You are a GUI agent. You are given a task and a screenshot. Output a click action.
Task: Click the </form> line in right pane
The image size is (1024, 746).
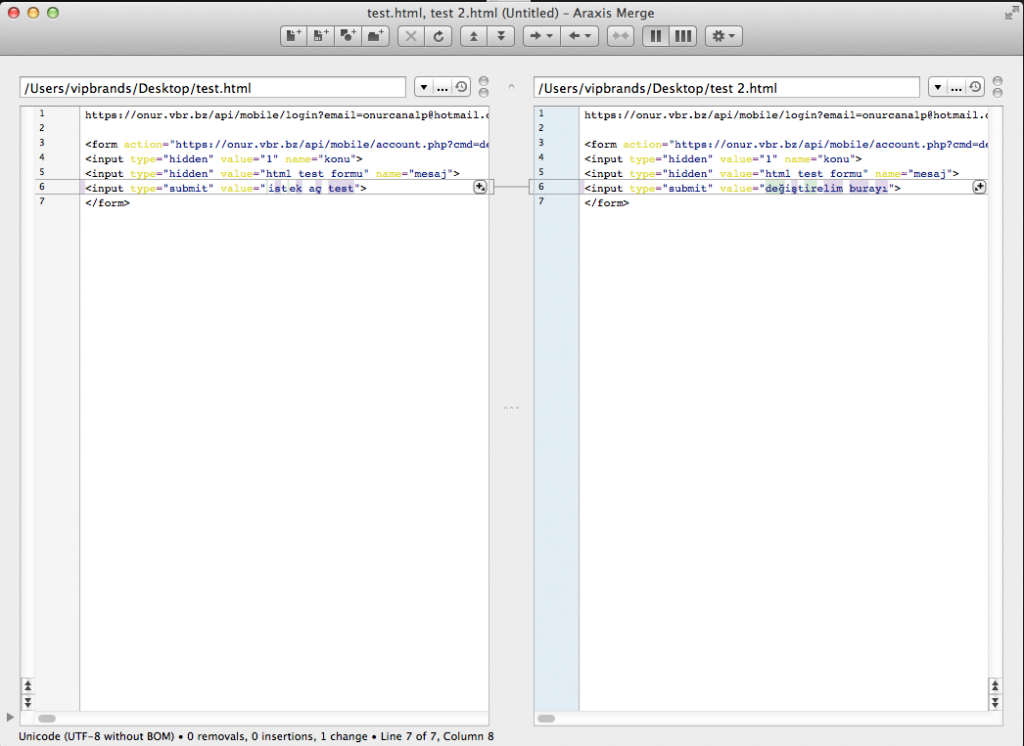click(x=607, y=203)
